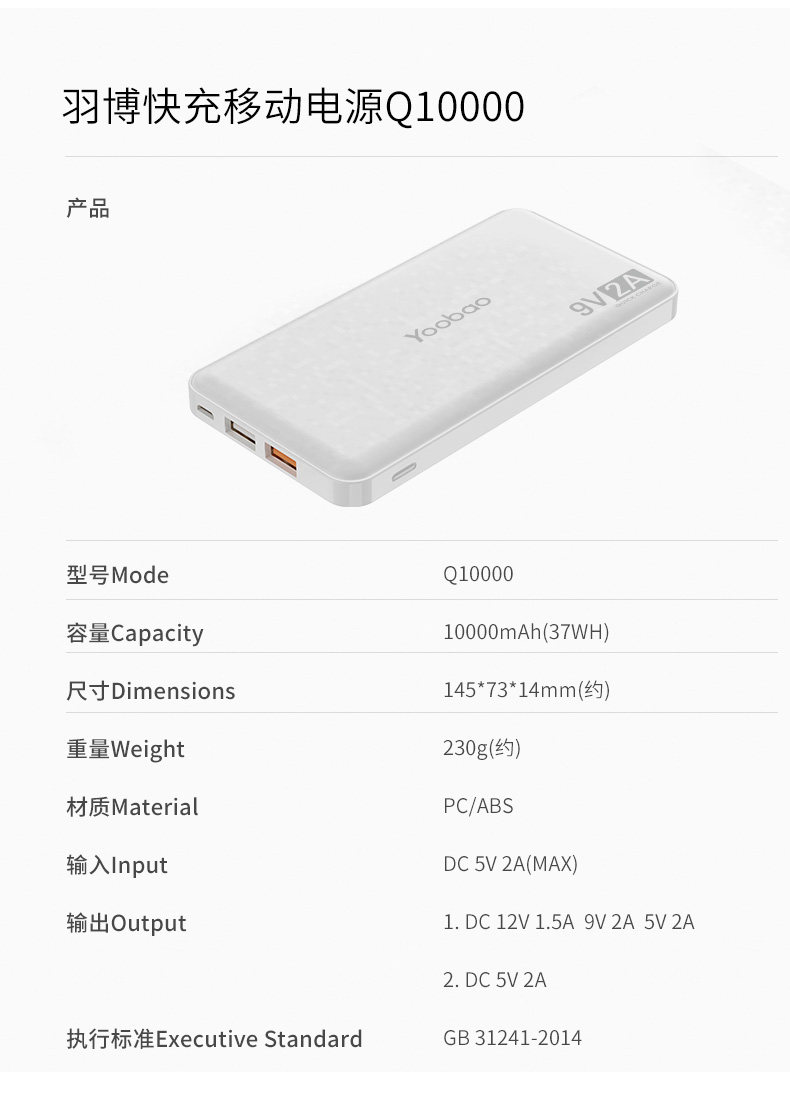Select the title 羽博快充移动电源Q10000
The height and width of the screenshot is (1096, 790).
tap(294, 108)
